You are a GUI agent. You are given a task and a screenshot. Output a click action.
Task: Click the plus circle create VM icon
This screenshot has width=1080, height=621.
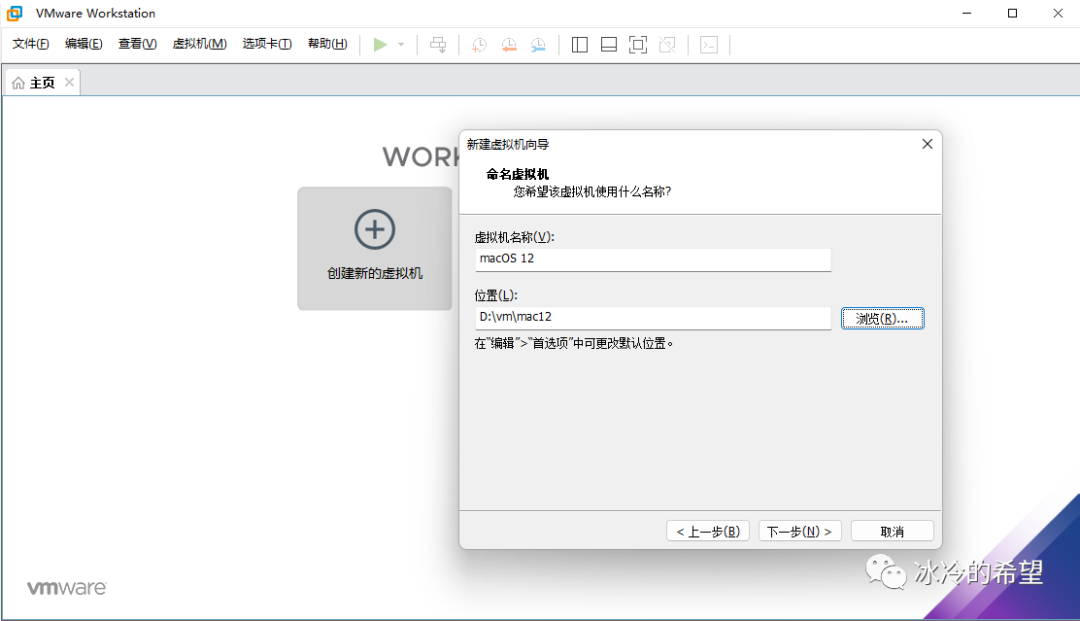pyautogui.click(x=375, y=229)
